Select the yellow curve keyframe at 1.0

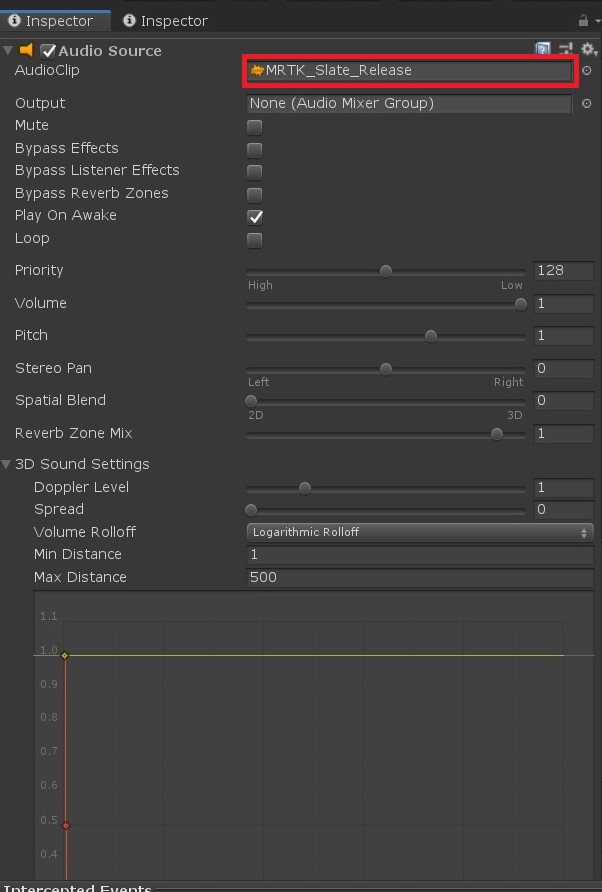tap(65, 655)
